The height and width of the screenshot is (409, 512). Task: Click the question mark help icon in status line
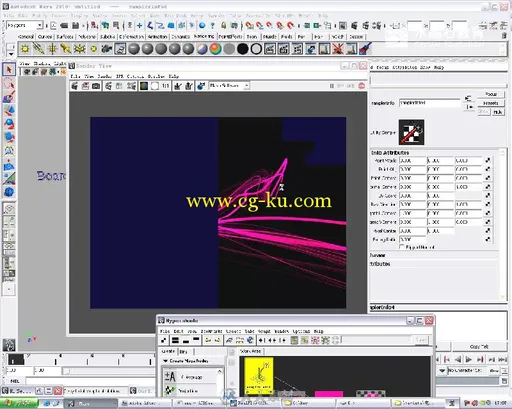tap(212, 25)
